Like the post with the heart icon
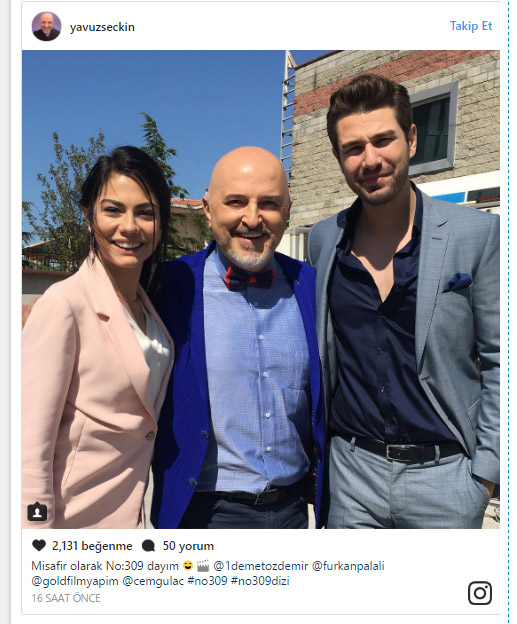This screenshot has height=624, width=517. click(x=39, y=545)
